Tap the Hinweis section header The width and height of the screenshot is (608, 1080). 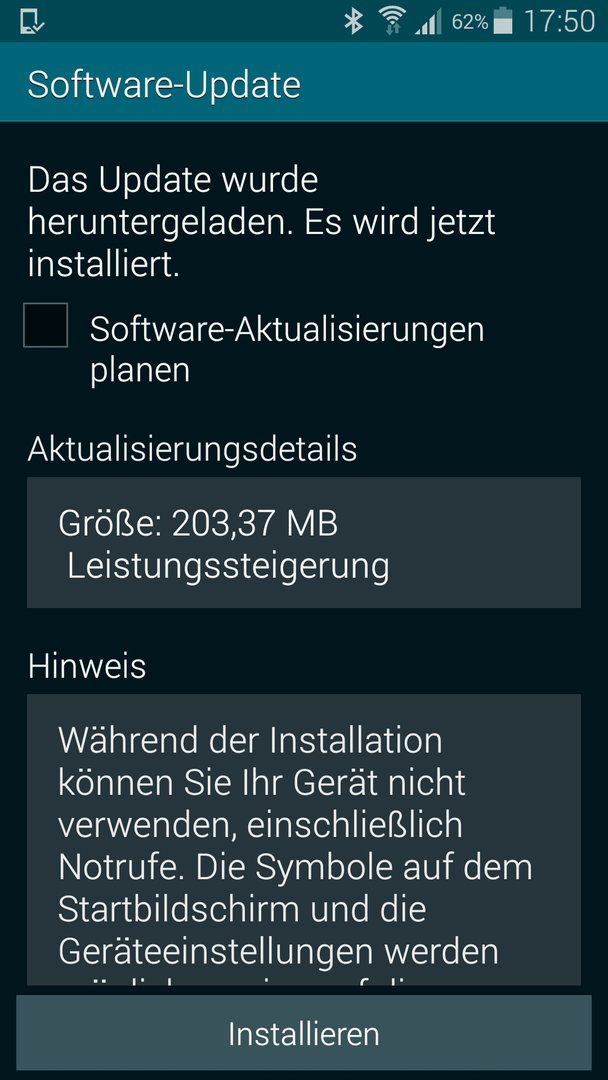pos(87,666)
